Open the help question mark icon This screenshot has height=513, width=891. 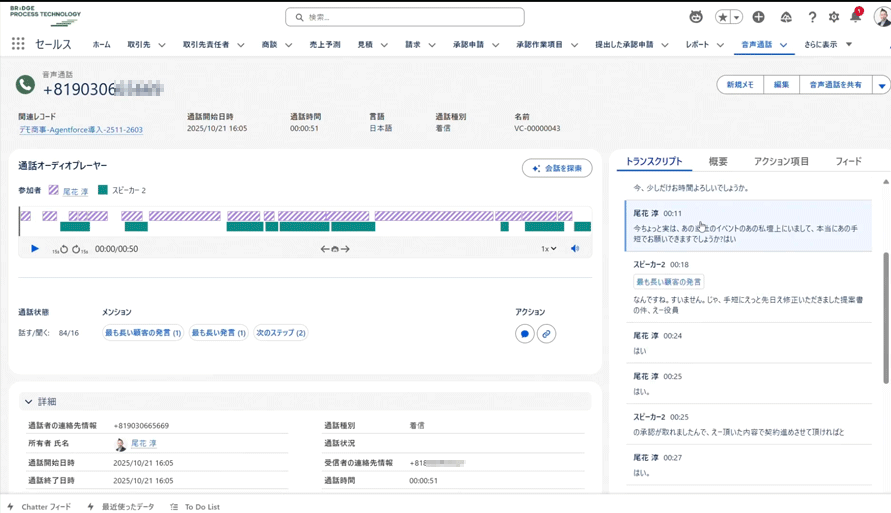tap(812, 17)
